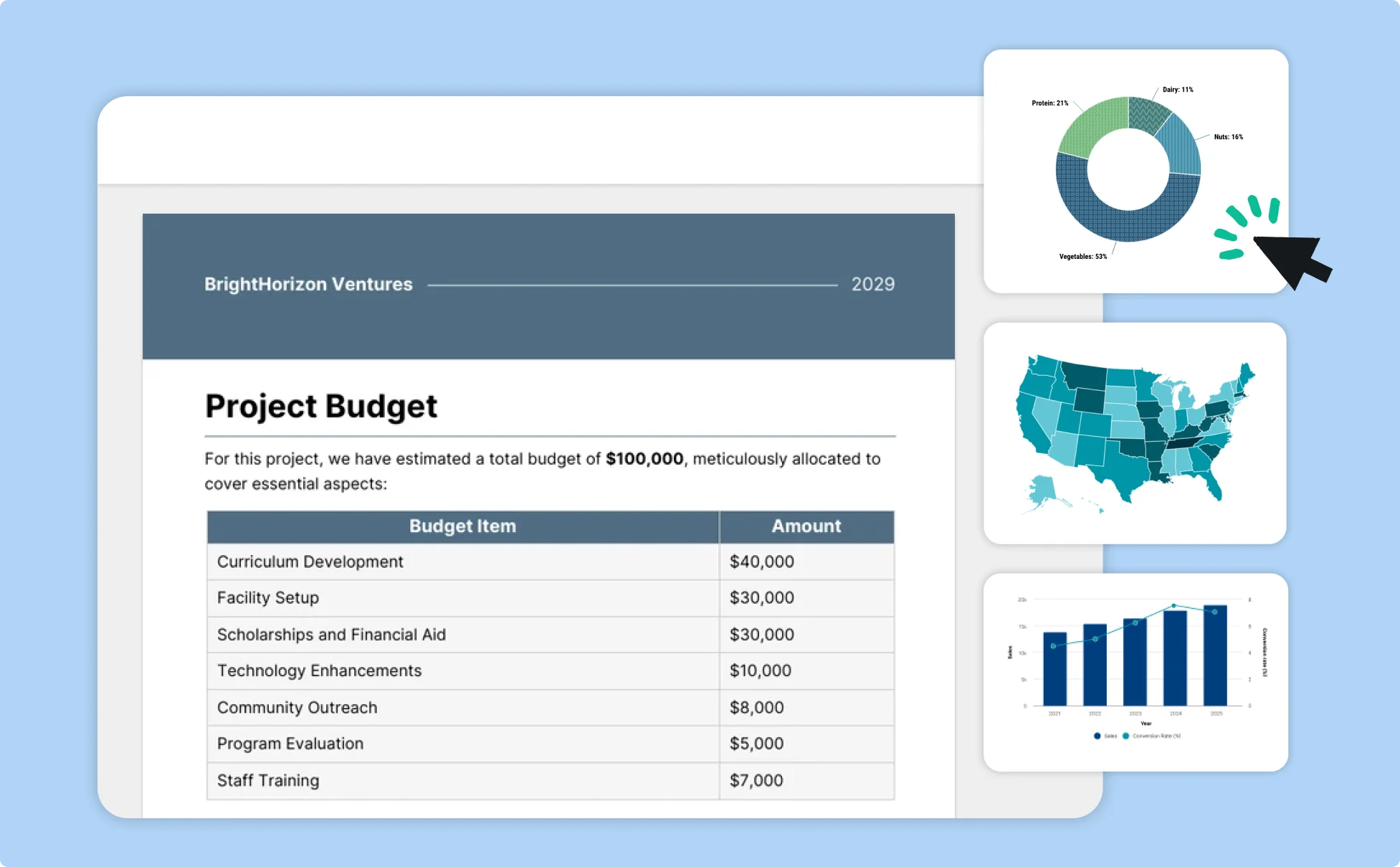Viewport: 1400px width, 867px height.
Task: Click the 2021 conversion rate line point
Action: [x=1053, y=646]
